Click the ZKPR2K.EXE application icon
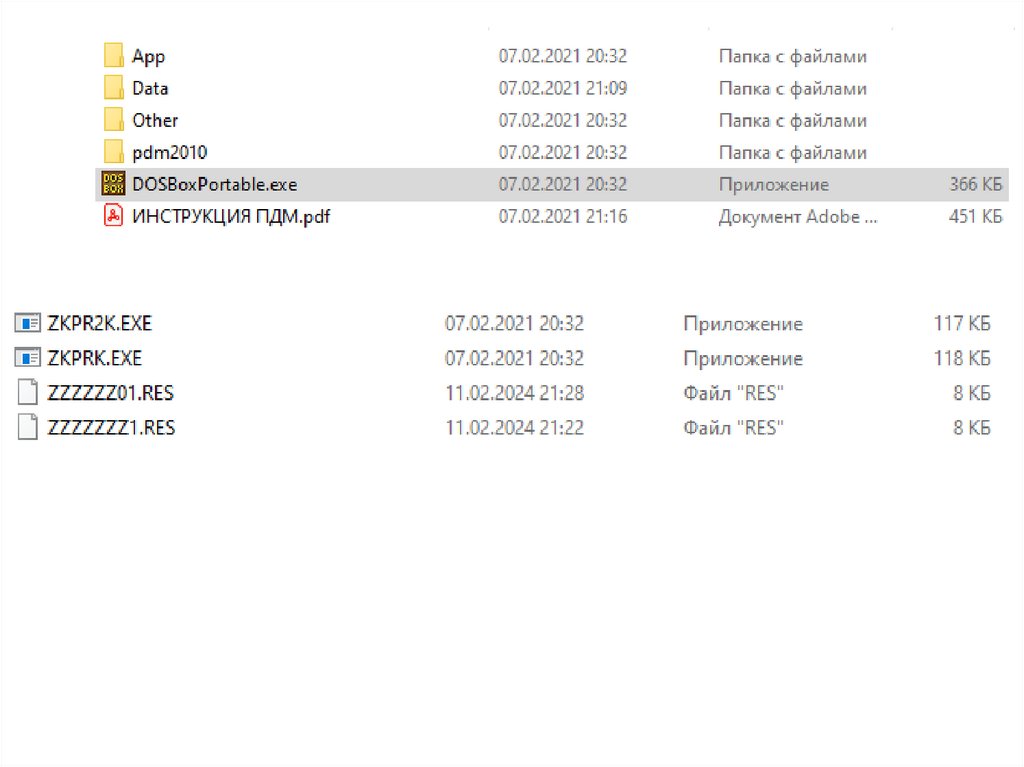 28,323
